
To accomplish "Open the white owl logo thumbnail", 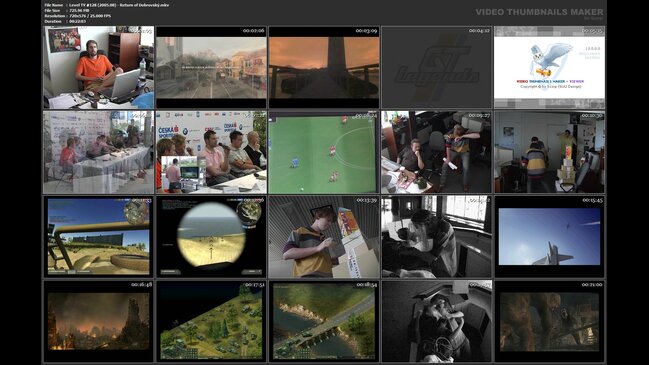I will coord(549,67).
